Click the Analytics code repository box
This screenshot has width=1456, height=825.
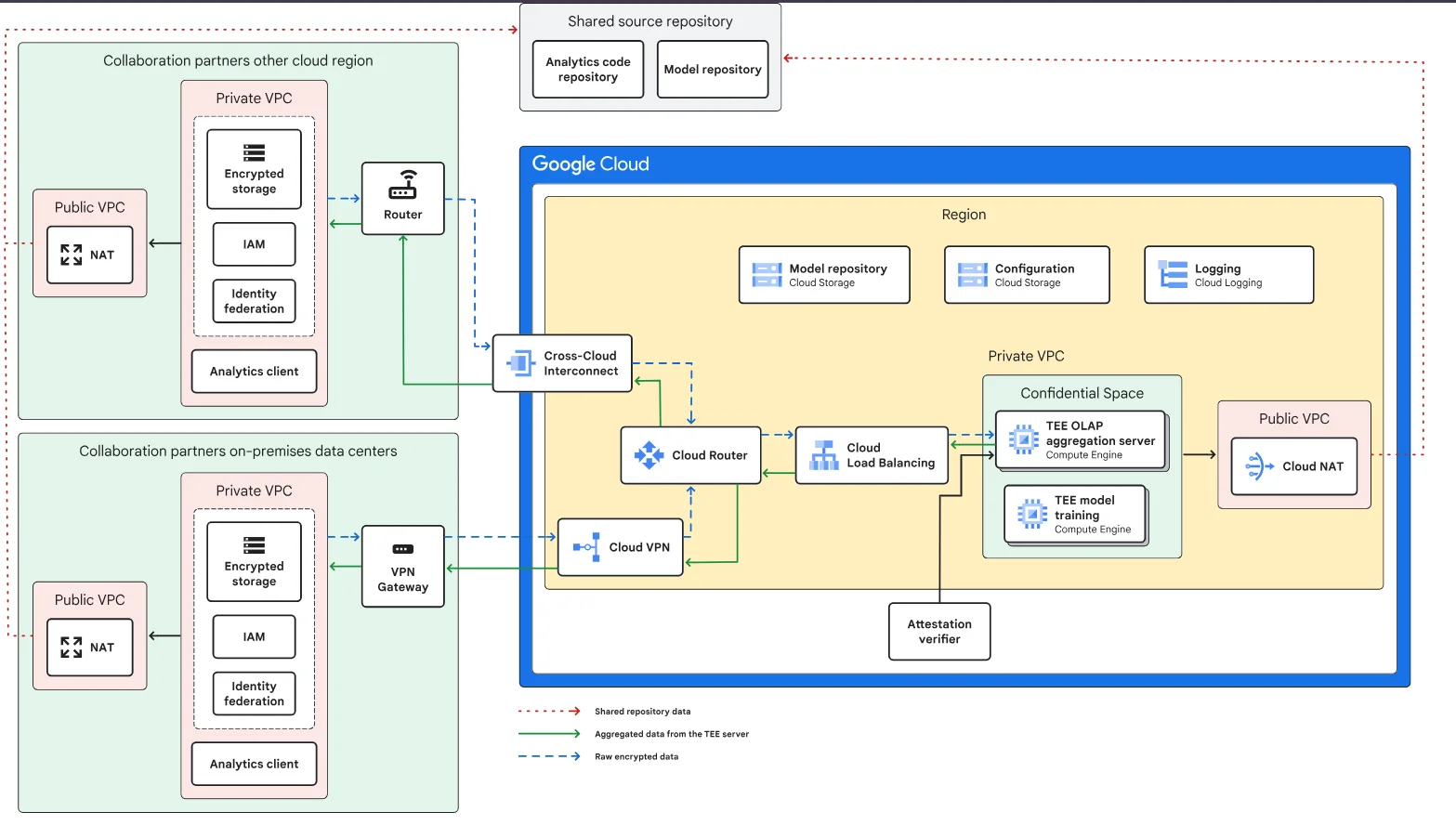point(587,69)
